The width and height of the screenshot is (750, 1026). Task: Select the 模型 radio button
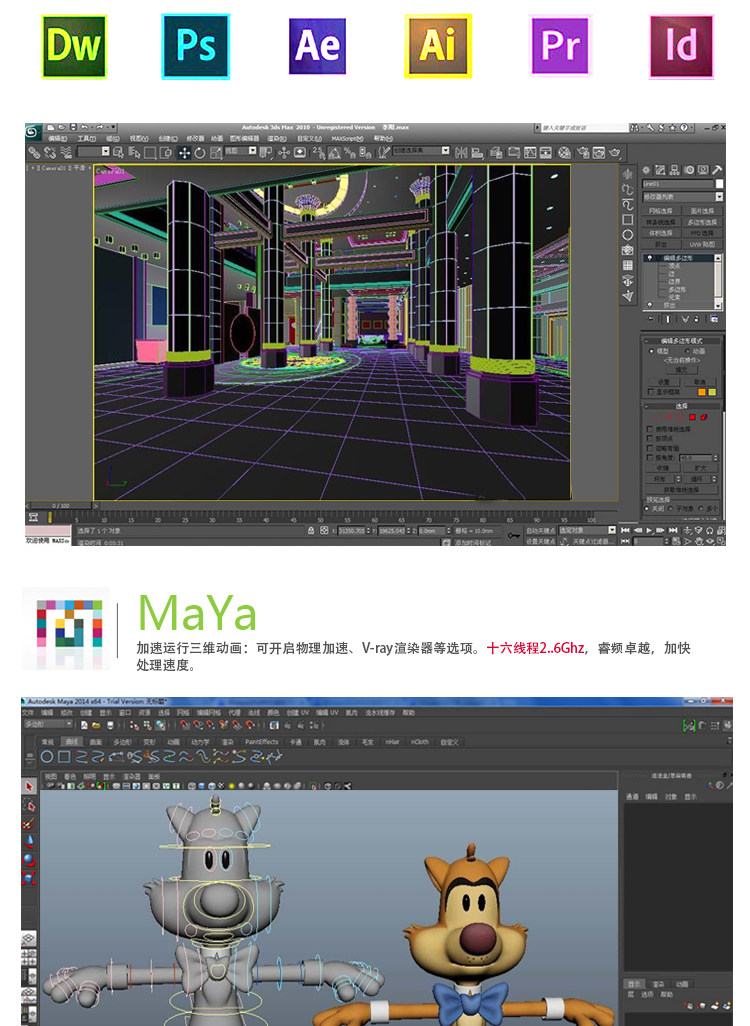point(652,351)
